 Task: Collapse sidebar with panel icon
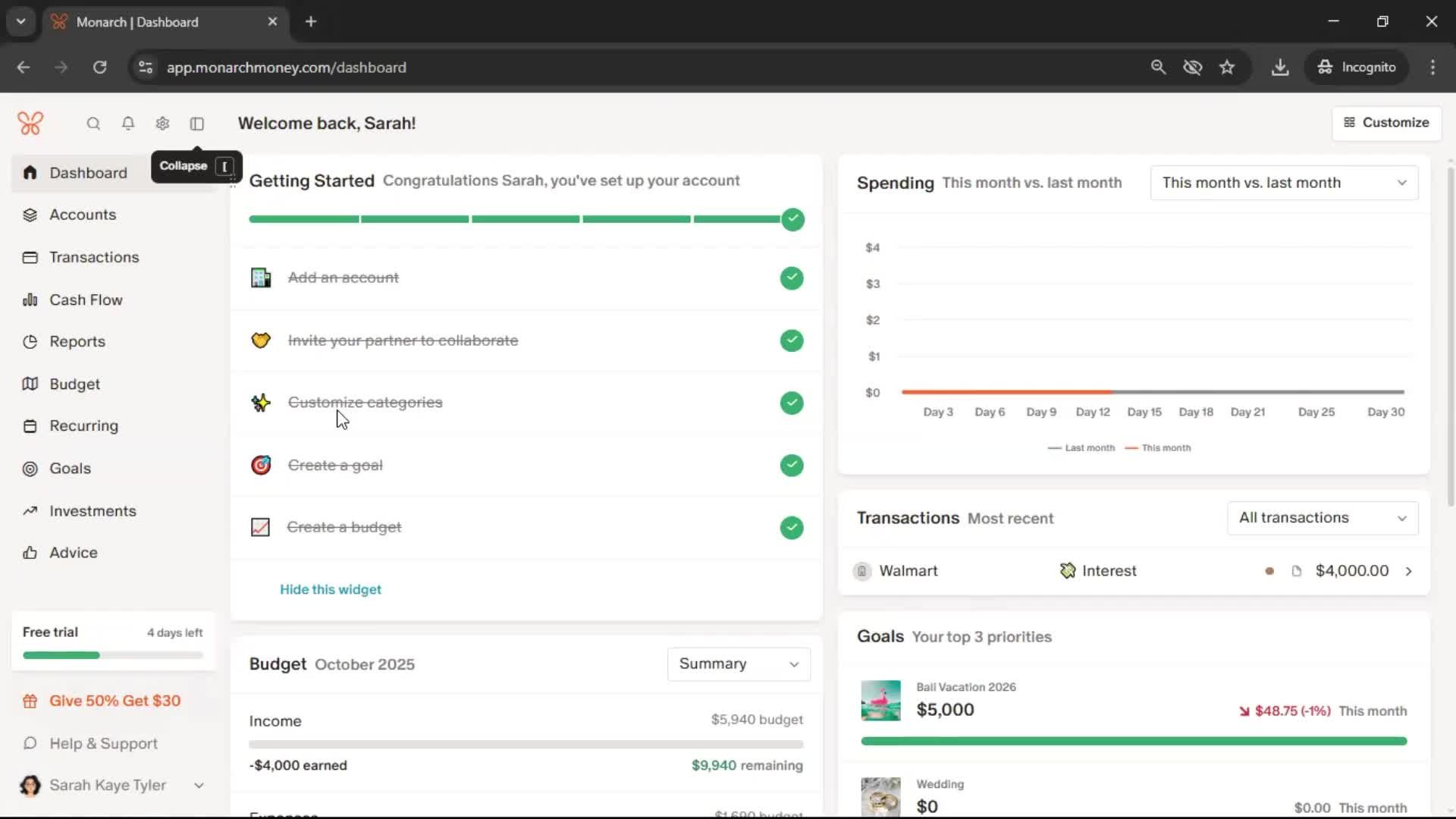click(x=197, y=124)
